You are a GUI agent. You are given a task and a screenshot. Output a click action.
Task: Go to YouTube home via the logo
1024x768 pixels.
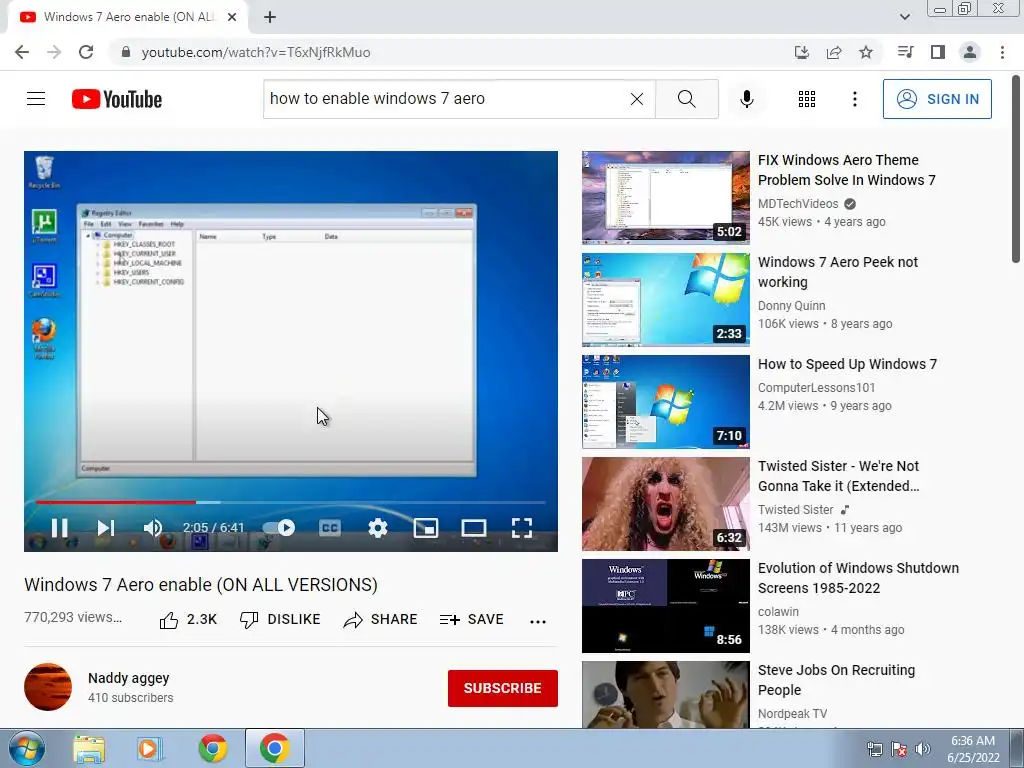[117, 99]
